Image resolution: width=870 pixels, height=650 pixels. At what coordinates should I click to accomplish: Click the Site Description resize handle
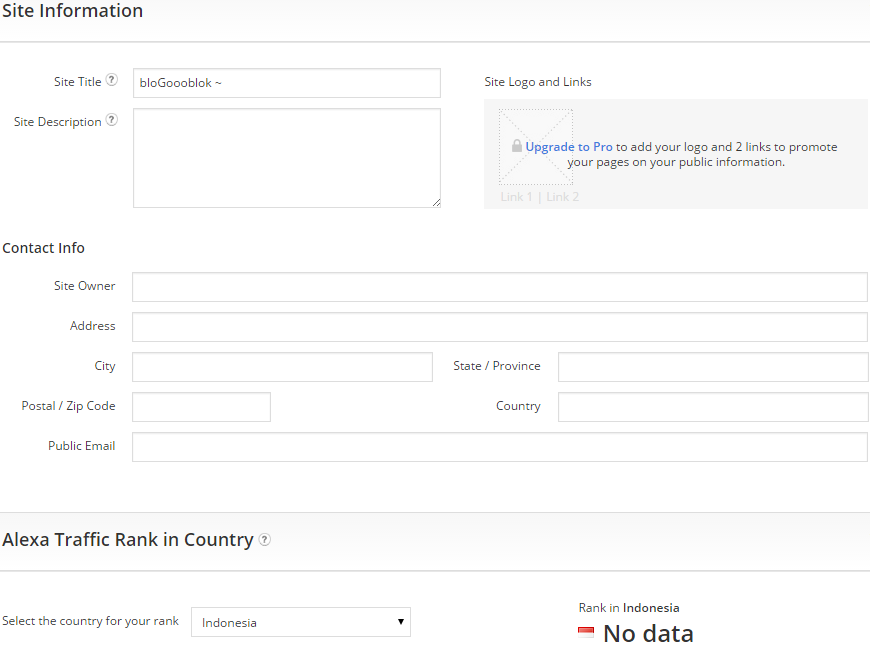(436, 203)
